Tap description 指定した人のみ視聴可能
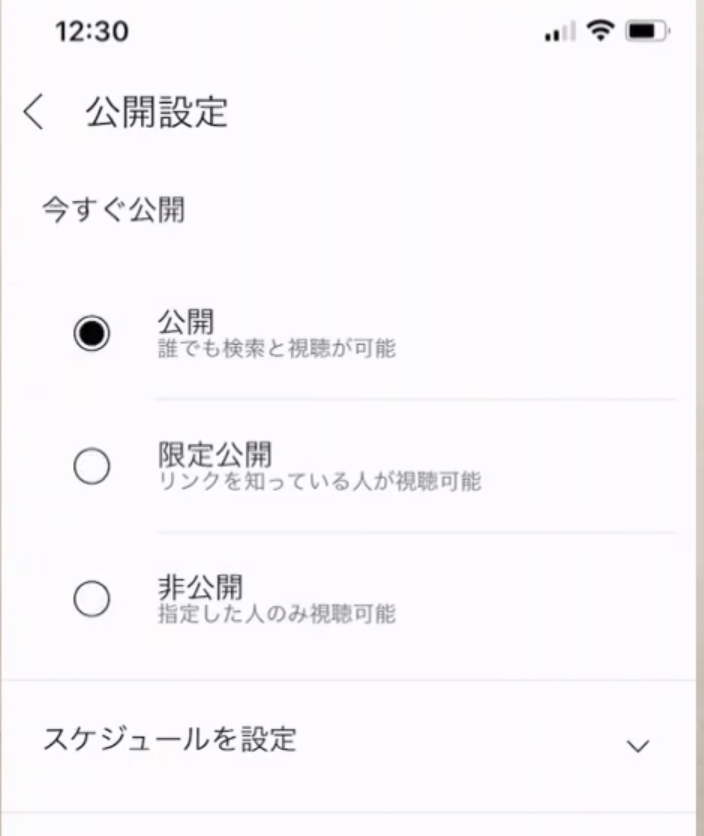Screen dimensions: 704x836 (277, 614)
